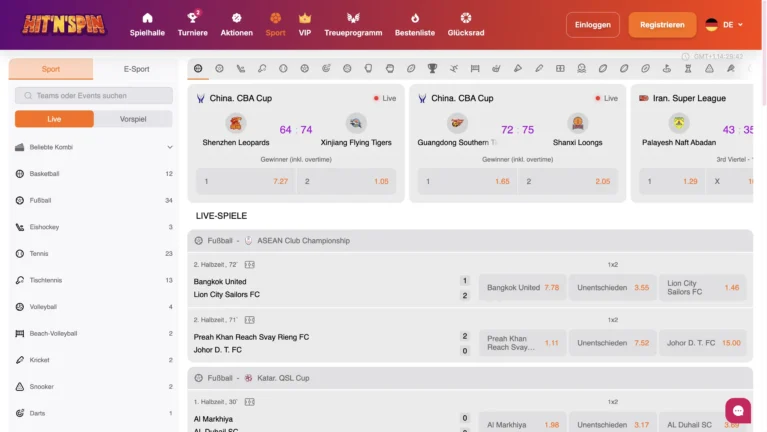Viewport: 767px width, 432px height.
Task: Pick Lion City Sailors FC odds 1.46
Action: (x=702, y=288)
